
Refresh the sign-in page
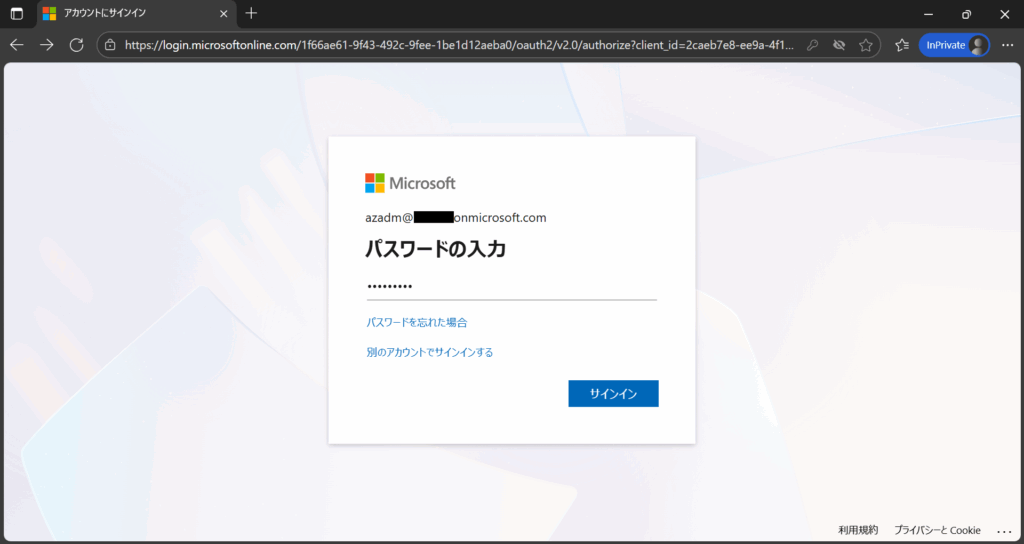[76, 45]
